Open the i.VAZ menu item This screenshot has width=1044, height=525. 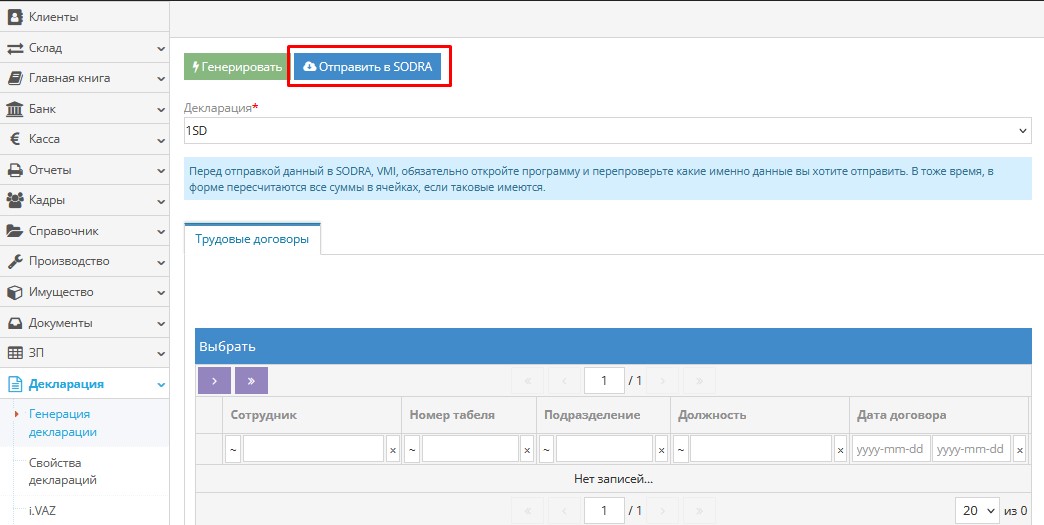(x=42, y=510)
